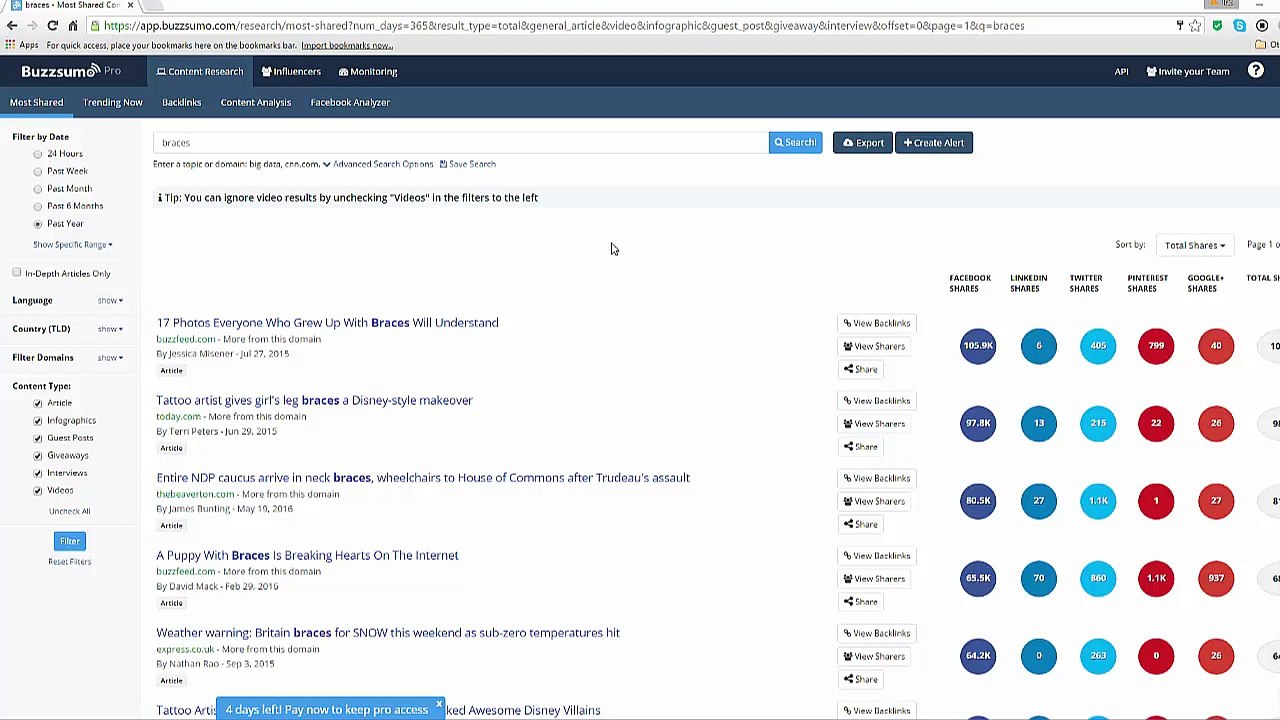Click Facebook shares bubble showing 64.2K
The width and height of the screenshot is (1280, 720).
click(978, 656)
